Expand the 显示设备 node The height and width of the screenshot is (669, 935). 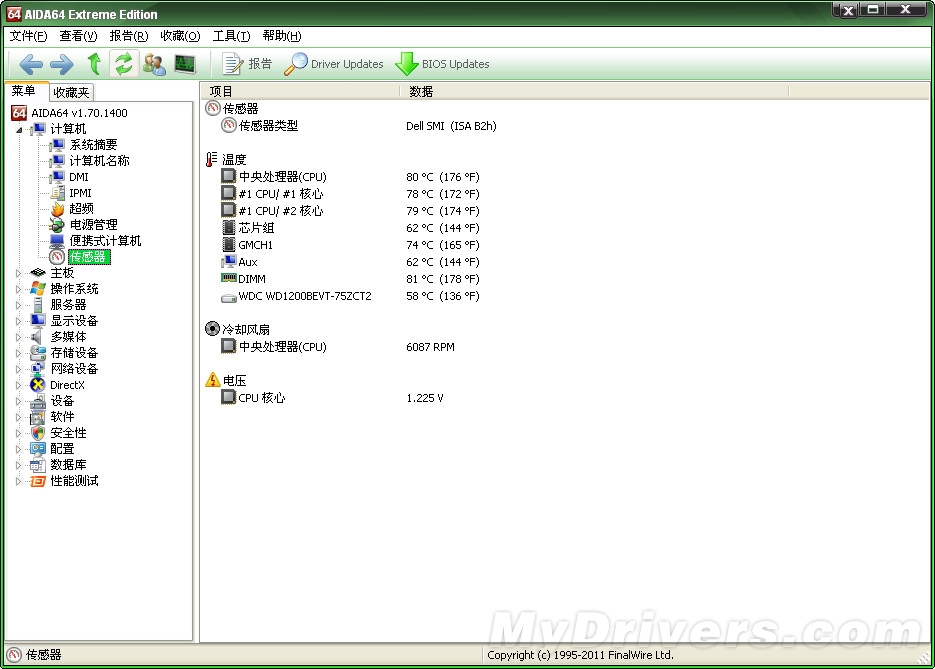click(18, 321)
